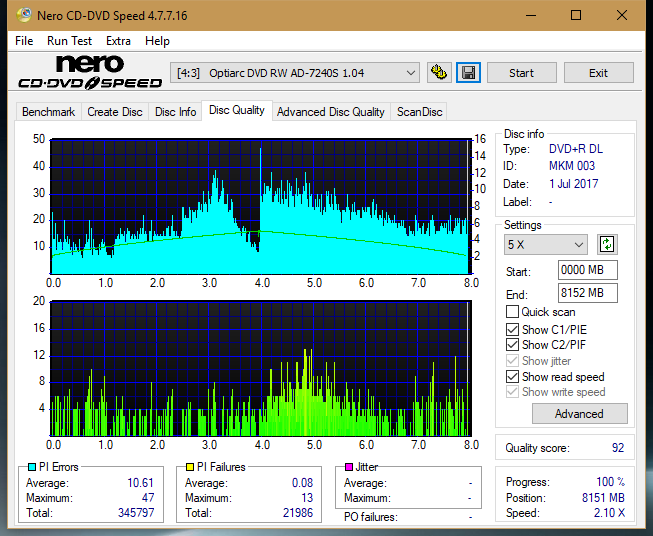653x536 pixels.
Task: Toggle the Show read speed checkbox
Action: pyautogui.click(x=512, y=376)
